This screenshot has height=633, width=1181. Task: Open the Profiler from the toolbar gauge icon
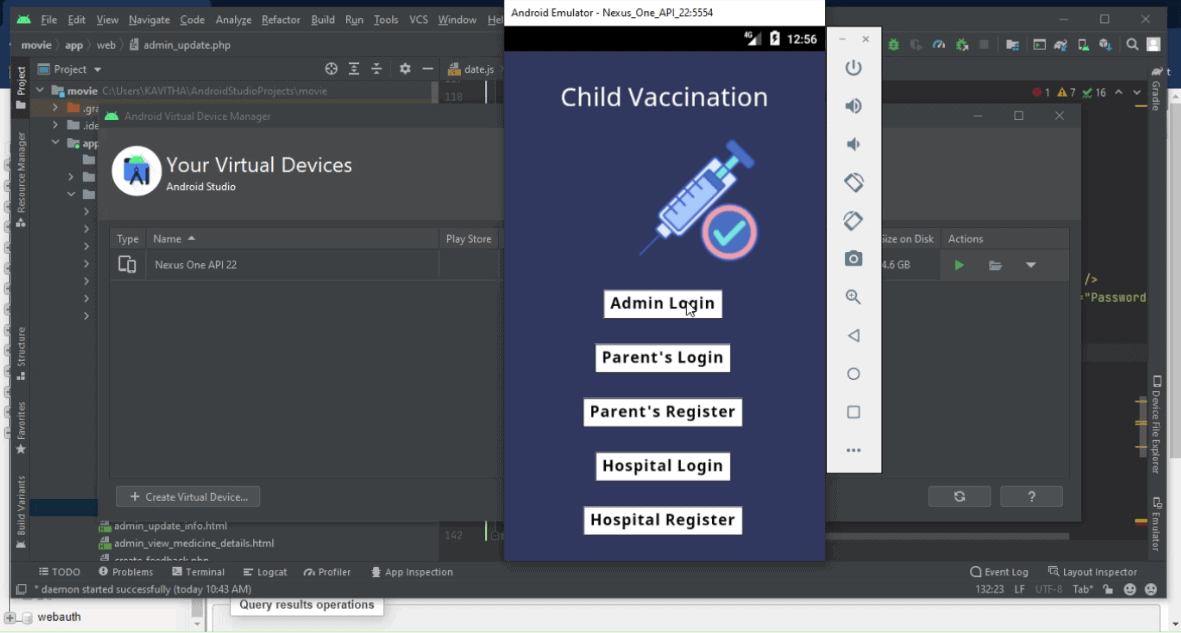point(940,44)
